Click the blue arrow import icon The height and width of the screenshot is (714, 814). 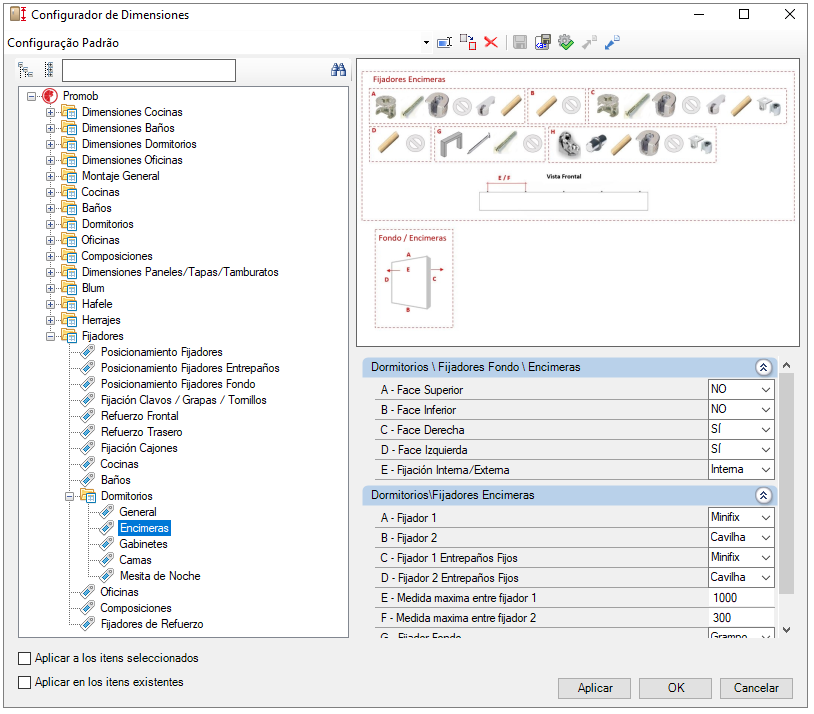612,42
